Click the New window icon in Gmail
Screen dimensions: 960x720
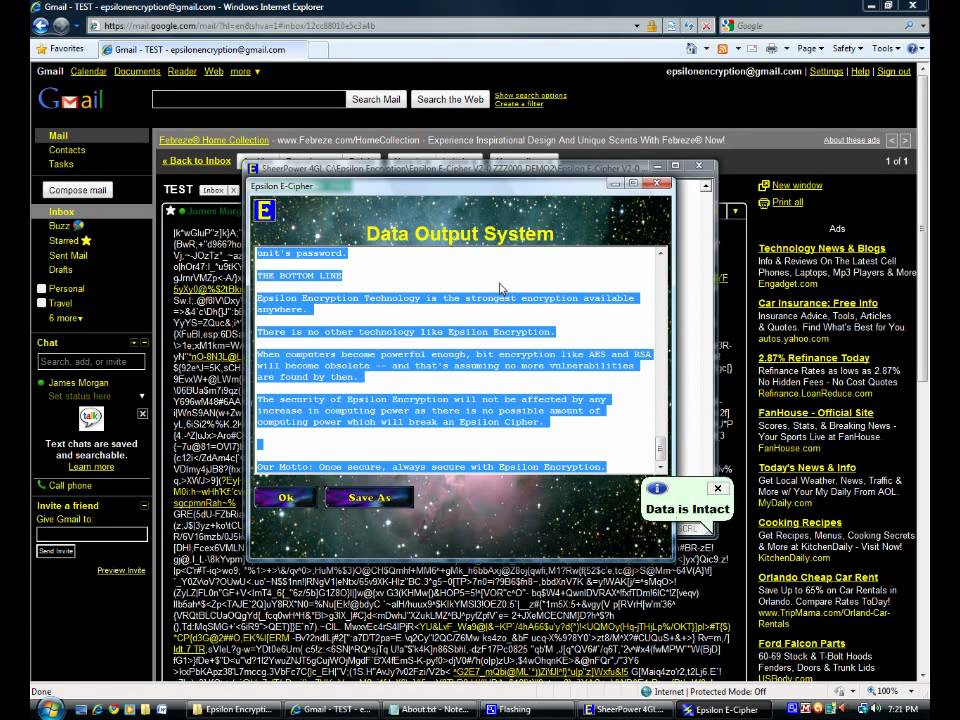tap(763, 186)
